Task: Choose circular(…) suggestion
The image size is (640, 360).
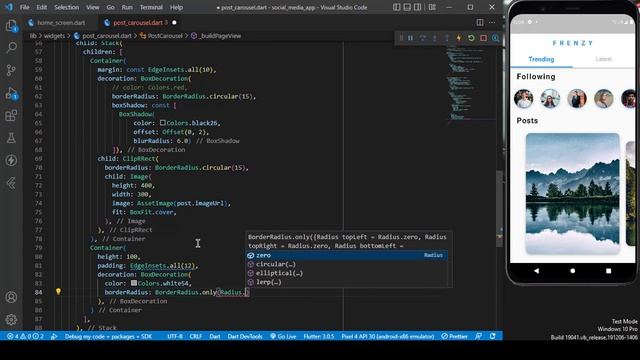Action: coord(347,264)
